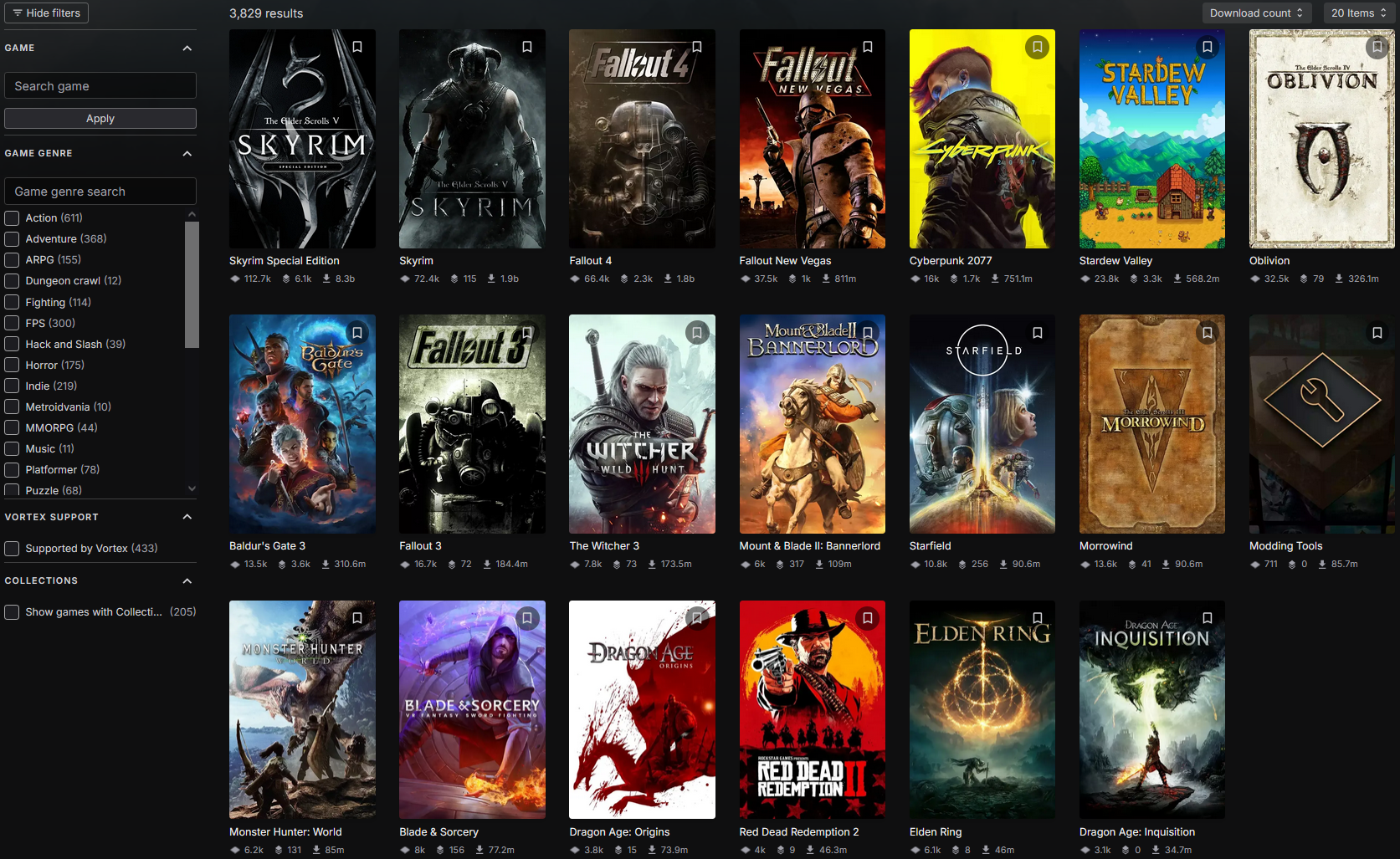The height and width of the screenshot is (859, 1400).
Task: Click download icon under Starfield stats
Action: pyautogui.click(x=1003, y=565)
